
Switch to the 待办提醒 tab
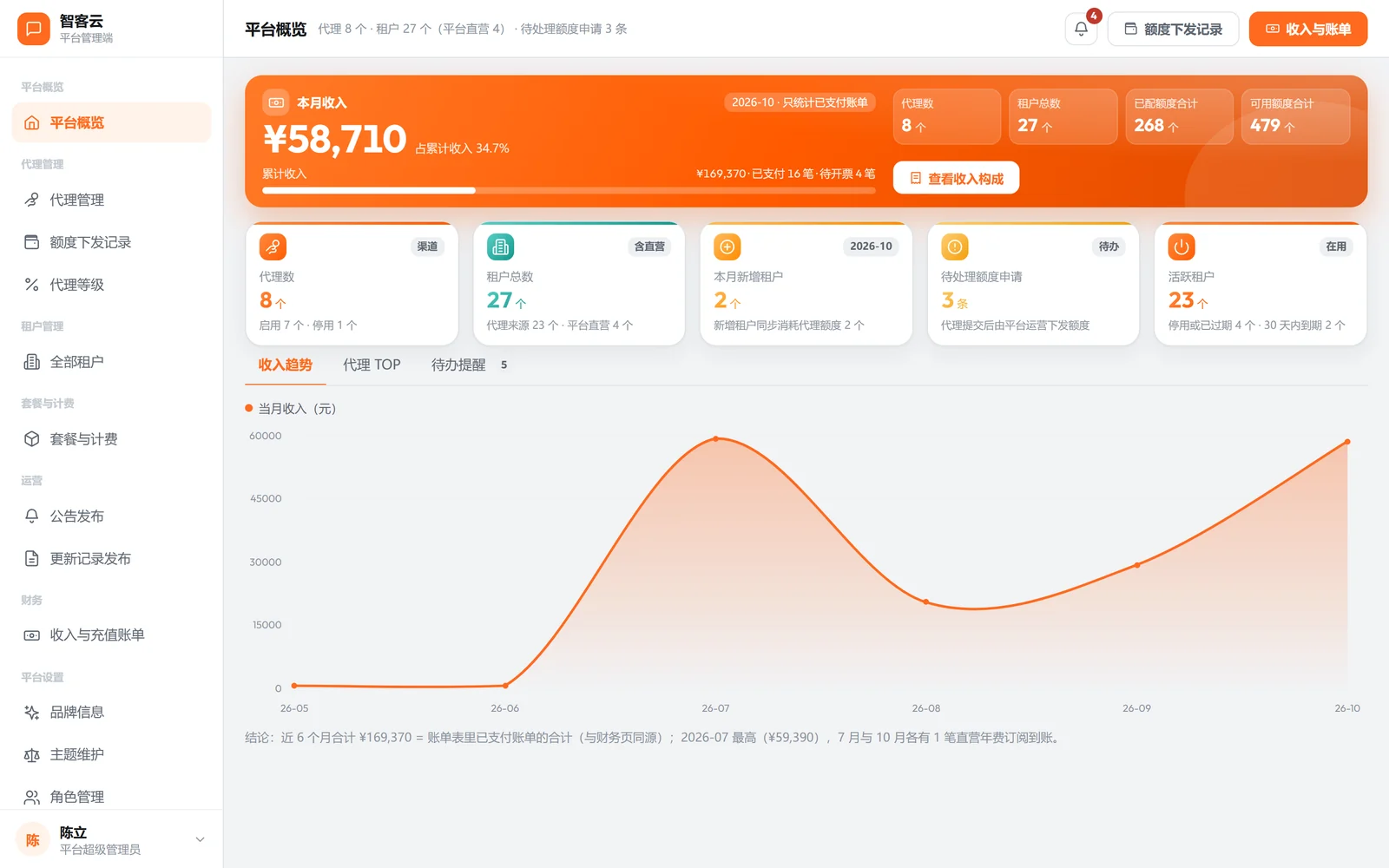click(470, 365)
